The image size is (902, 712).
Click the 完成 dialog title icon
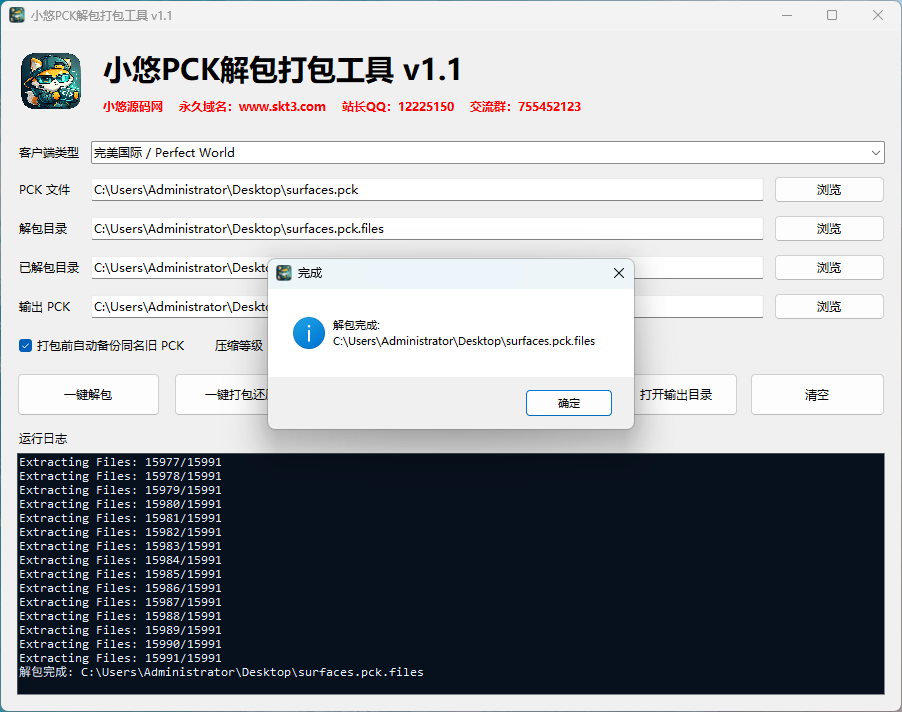click(x=284, y=273)
